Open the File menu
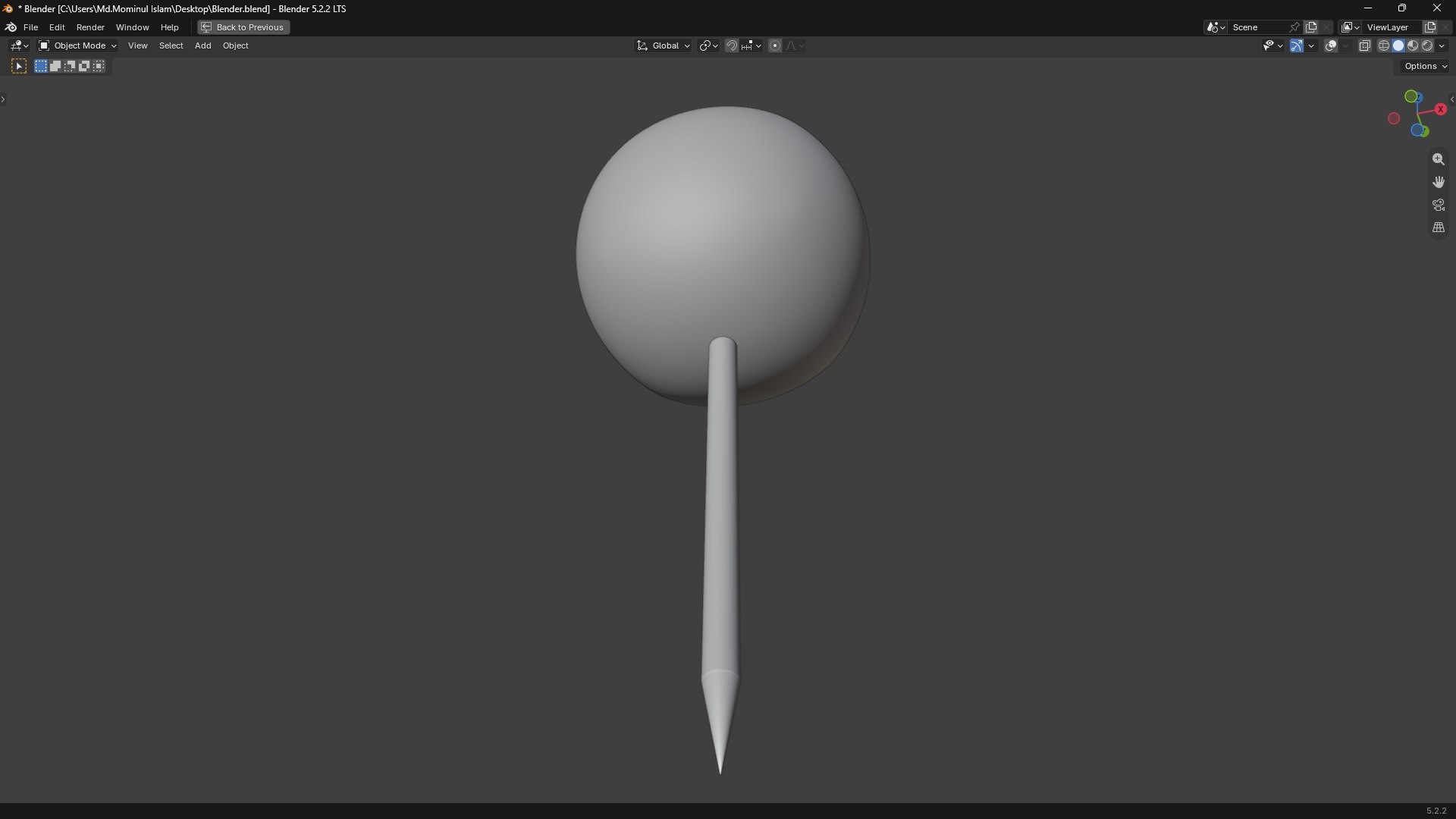 click(30, 27)
